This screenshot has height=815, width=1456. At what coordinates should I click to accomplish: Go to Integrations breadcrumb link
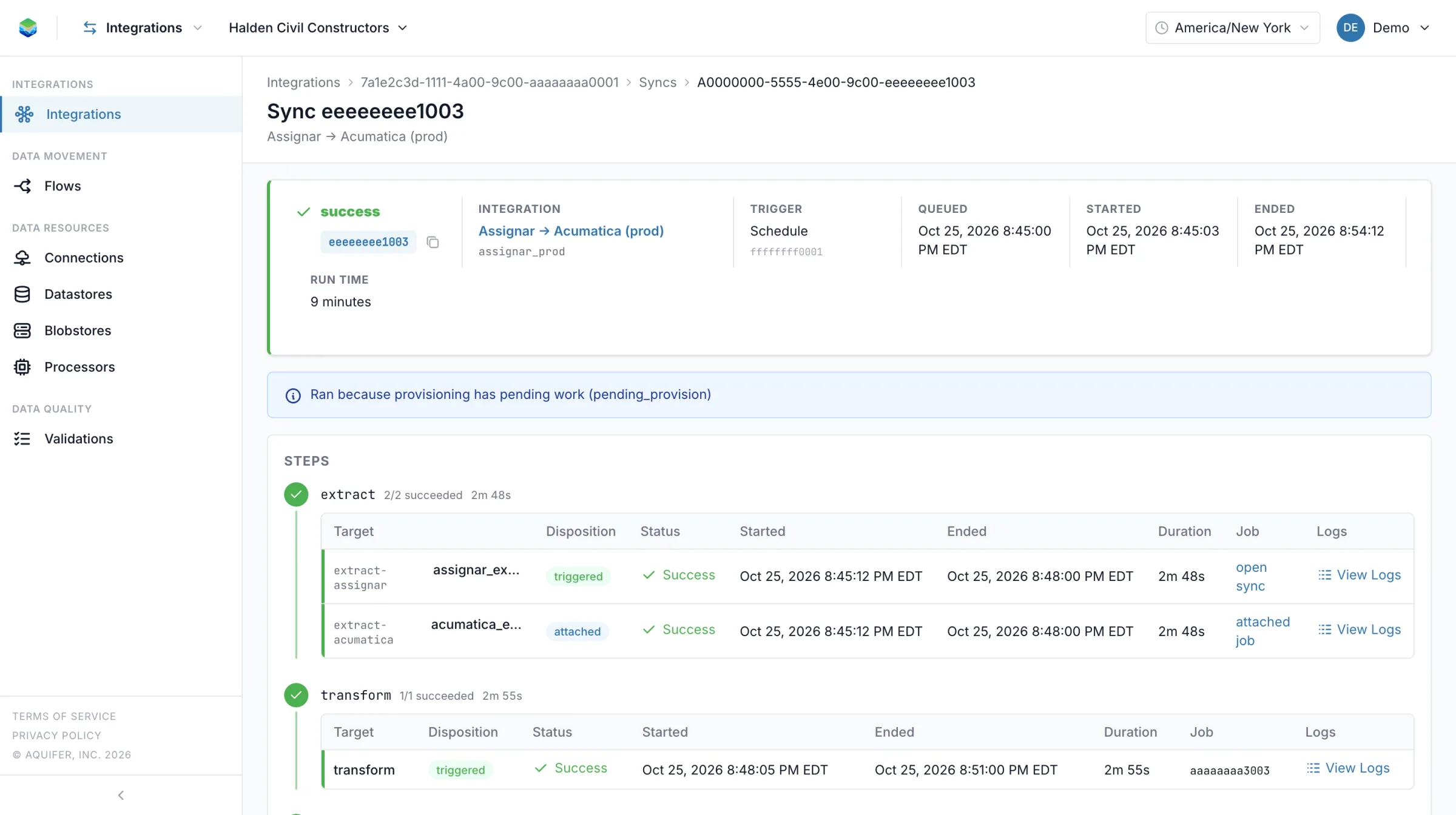[303, 82]
